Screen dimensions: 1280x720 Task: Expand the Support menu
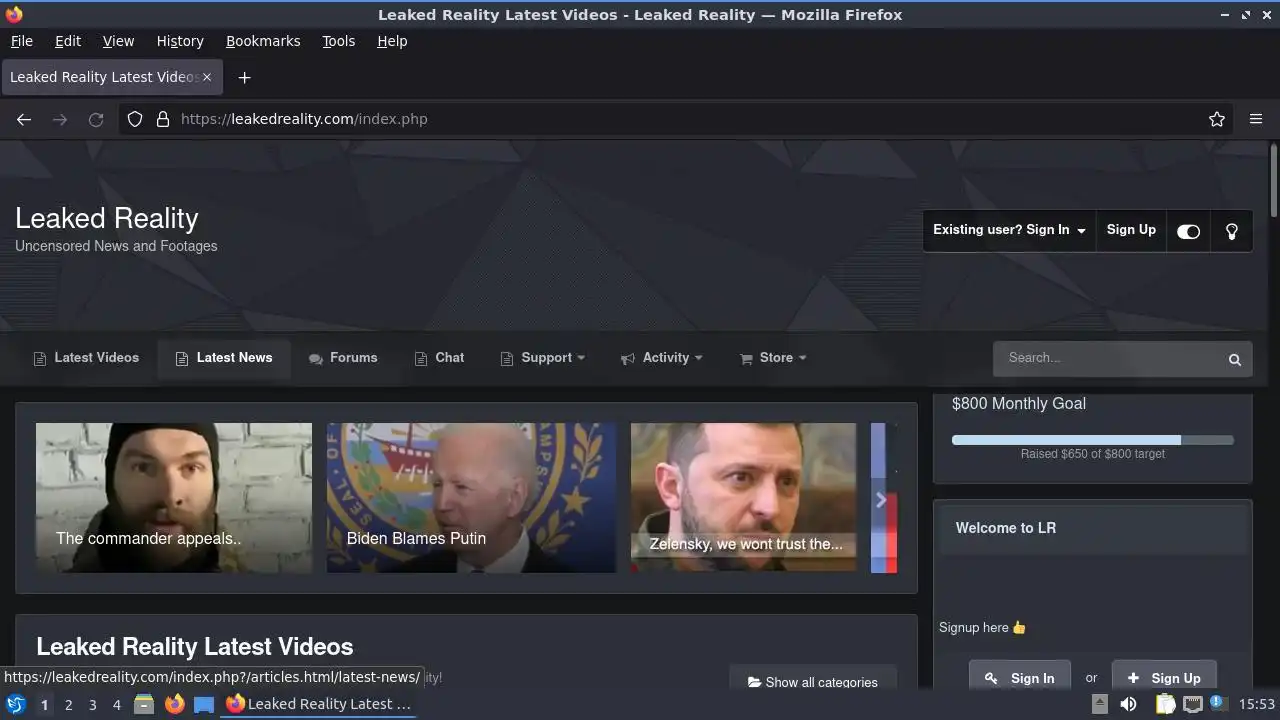pos(543,358)
